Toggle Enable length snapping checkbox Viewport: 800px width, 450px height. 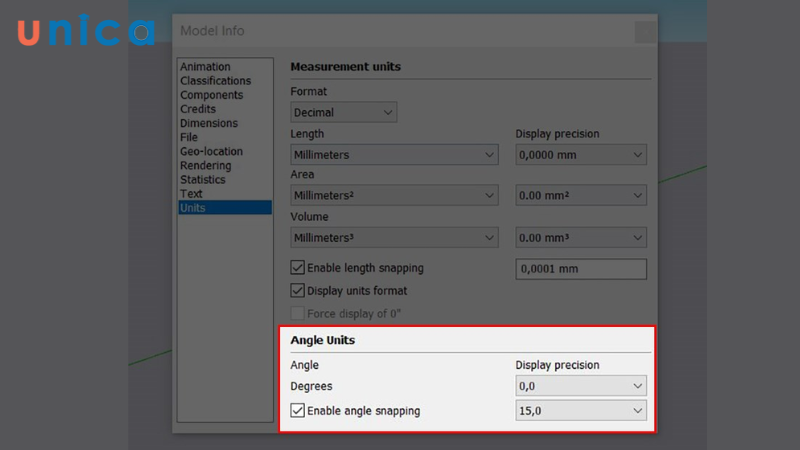298,268
